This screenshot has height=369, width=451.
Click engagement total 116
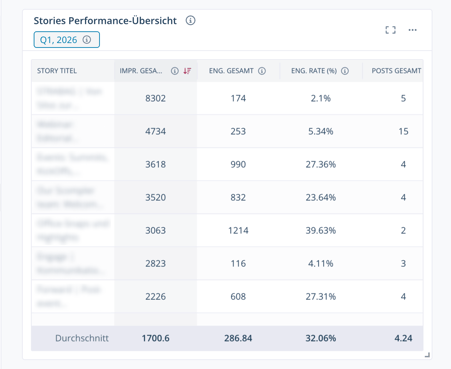click(238, 263)
